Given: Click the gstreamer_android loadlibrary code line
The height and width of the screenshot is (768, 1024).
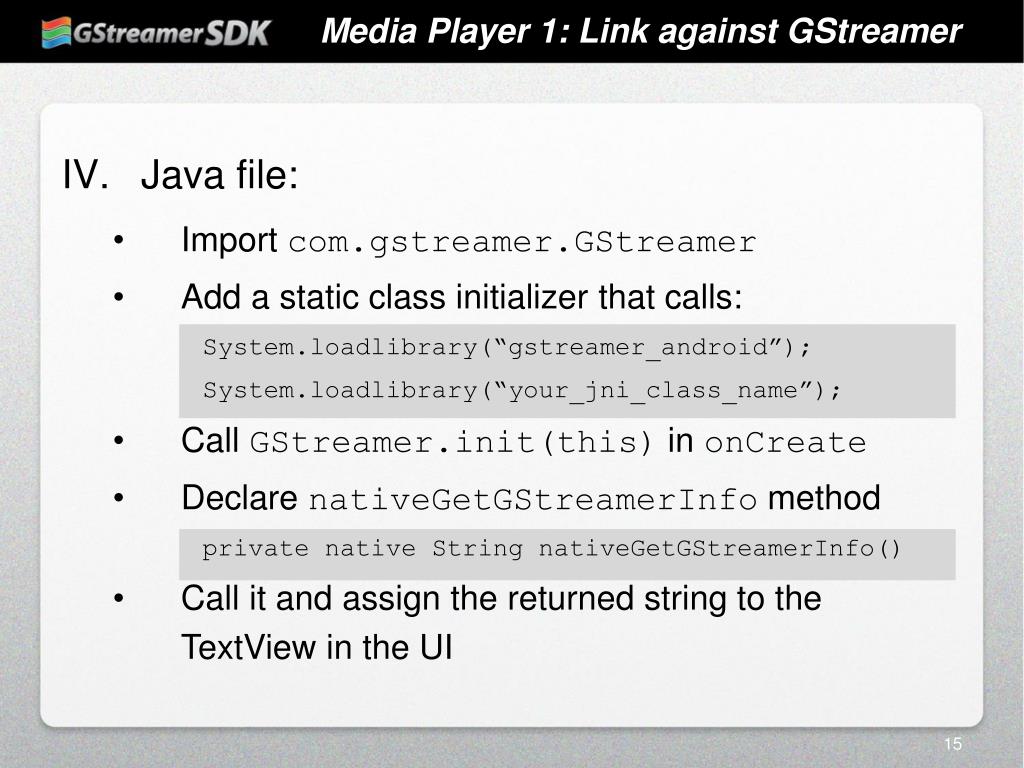Looking at the screenshot, I should 507,347.
